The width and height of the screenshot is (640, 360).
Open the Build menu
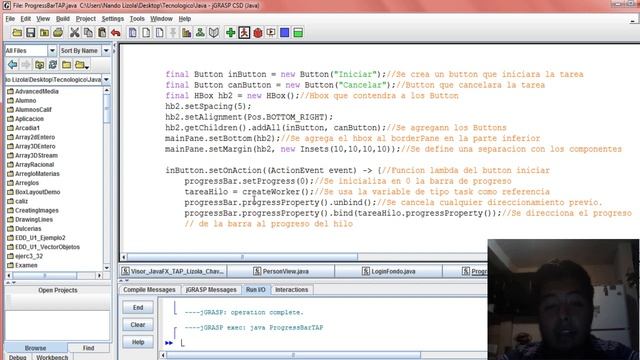point(62,19)
